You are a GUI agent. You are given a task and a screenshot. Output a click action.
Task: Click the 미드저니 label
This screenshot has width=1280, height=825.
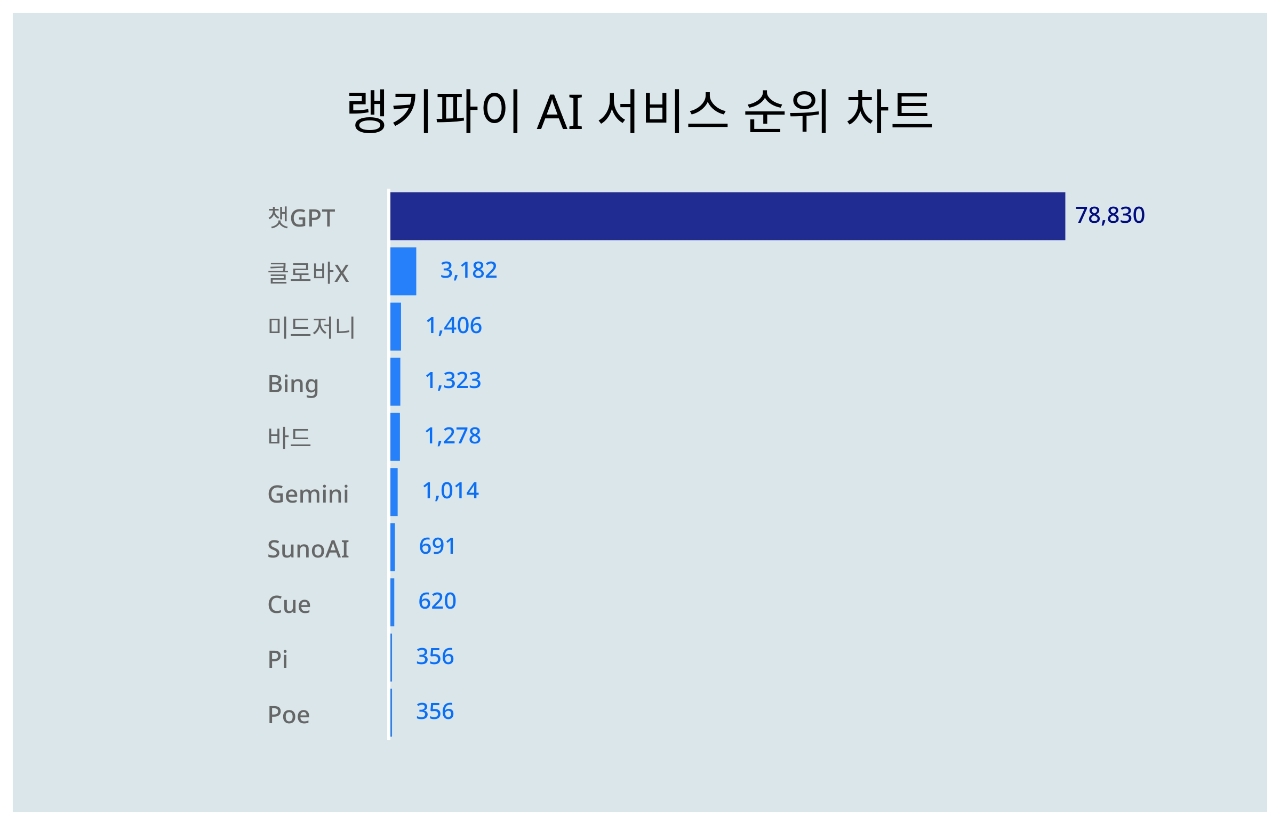(311, 327)
